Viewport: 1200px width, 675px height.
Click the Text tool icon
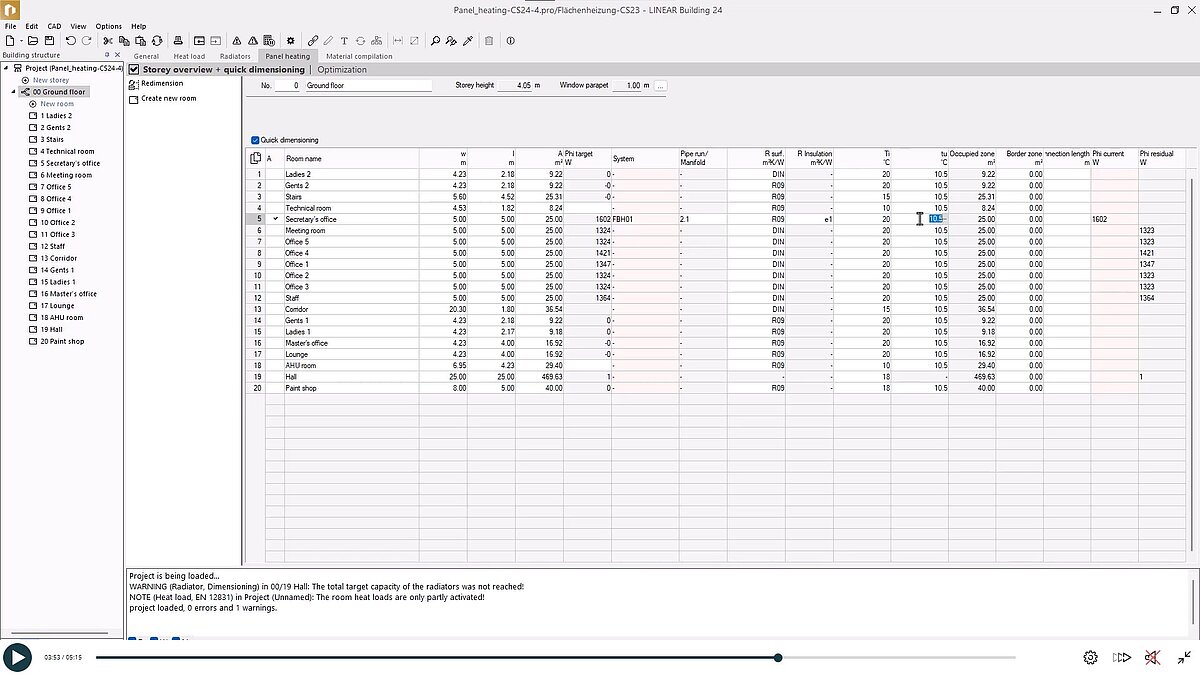(x=345, y=40)
